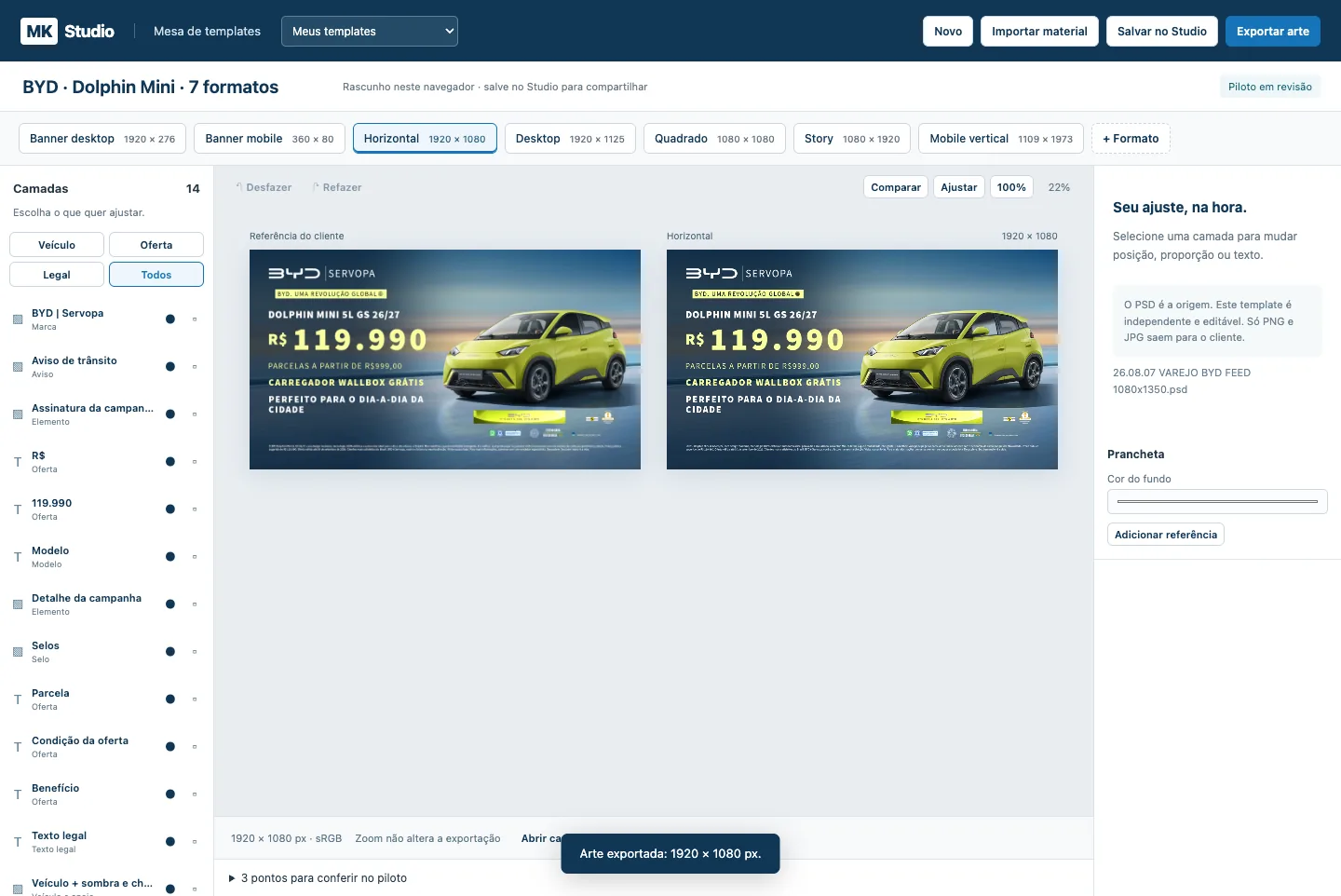Toggle visibility dot of Aviso de trânsito layer

click(170, 367)
